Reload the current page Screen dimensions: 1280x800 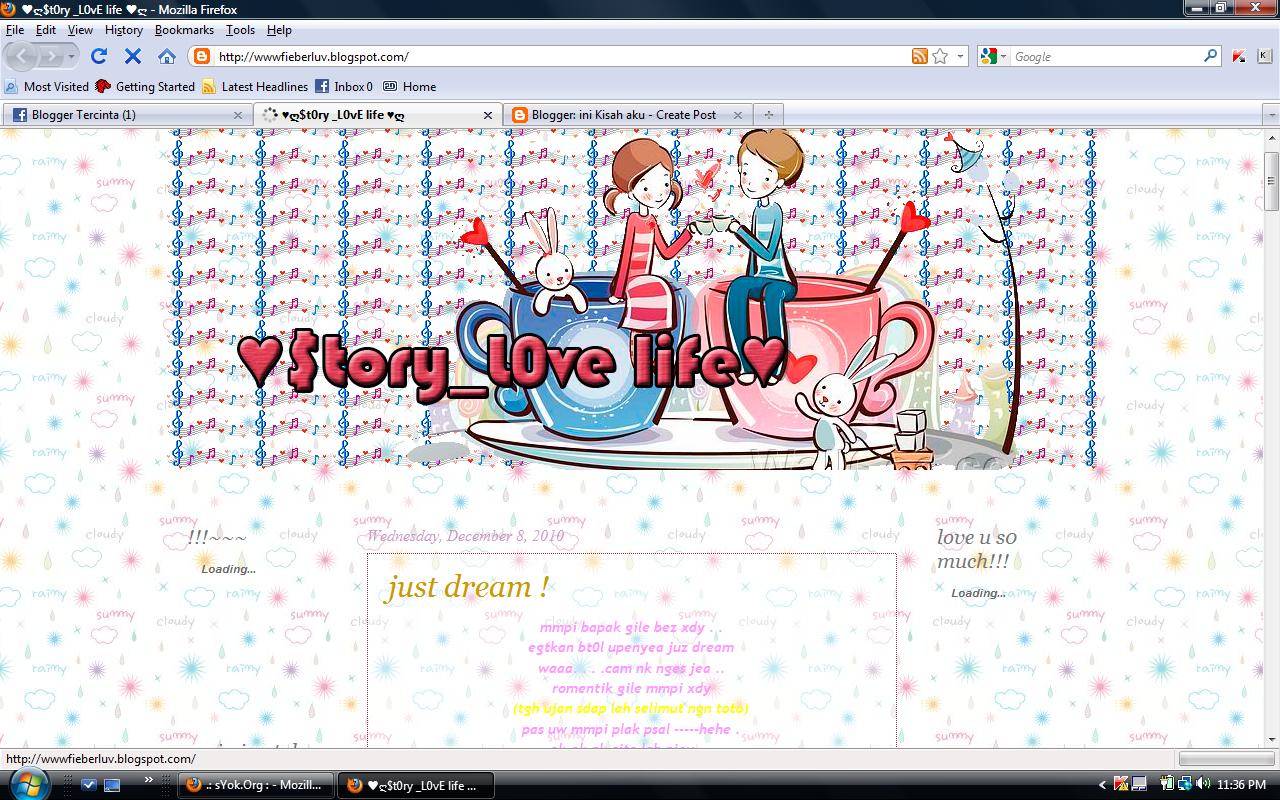(98, 56)
